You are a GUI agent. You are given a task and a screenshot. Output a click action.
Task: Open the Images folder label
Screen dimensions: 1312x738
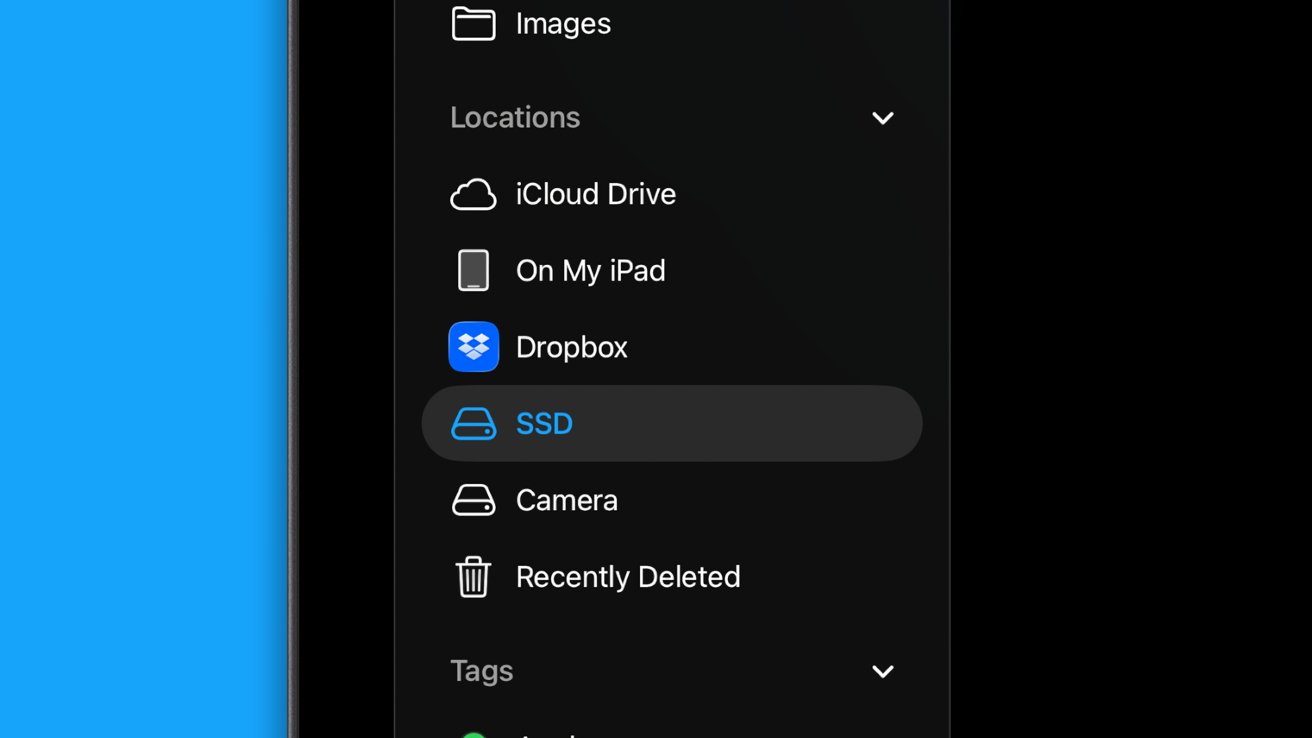[563, 23]
